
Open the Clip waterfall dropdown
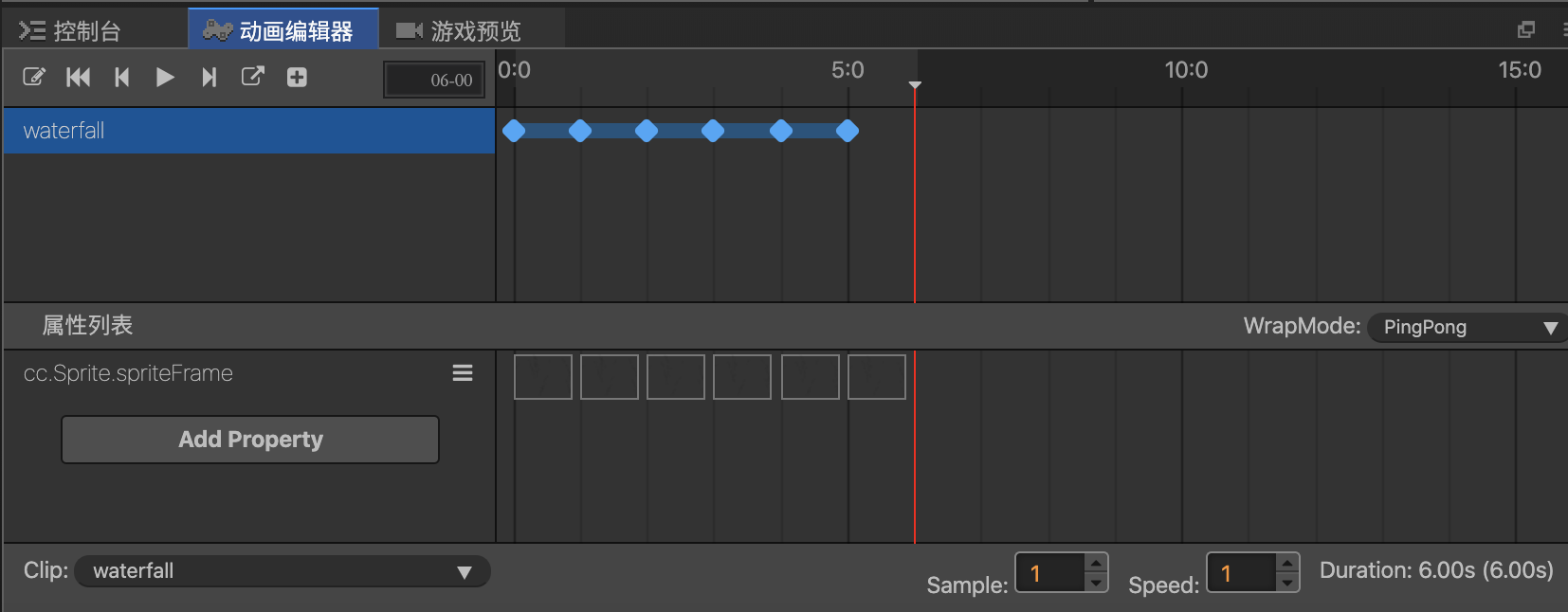click(282, 571)
